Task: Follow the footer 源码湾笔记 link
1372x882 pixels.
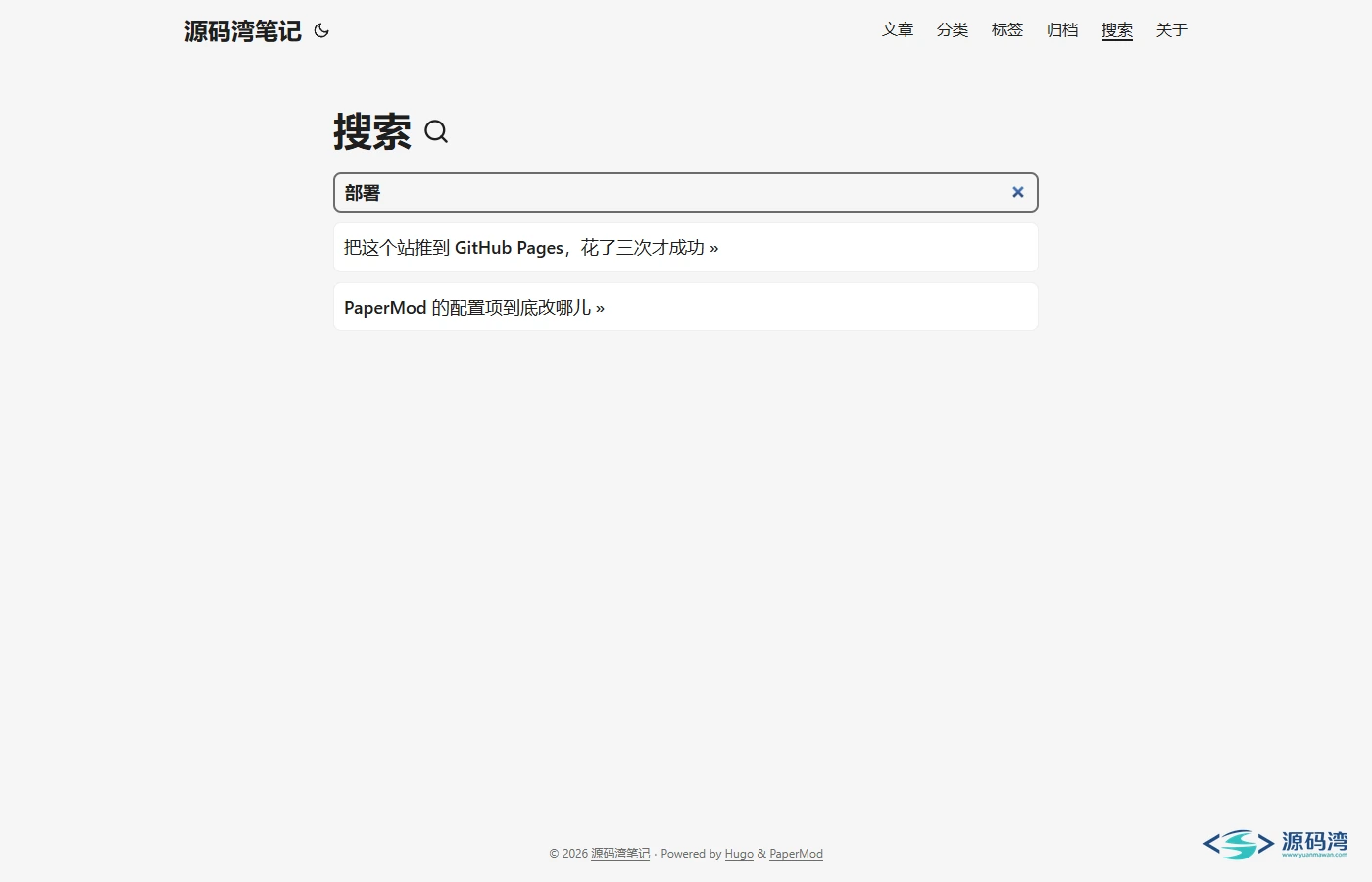Action: [620, 854]
